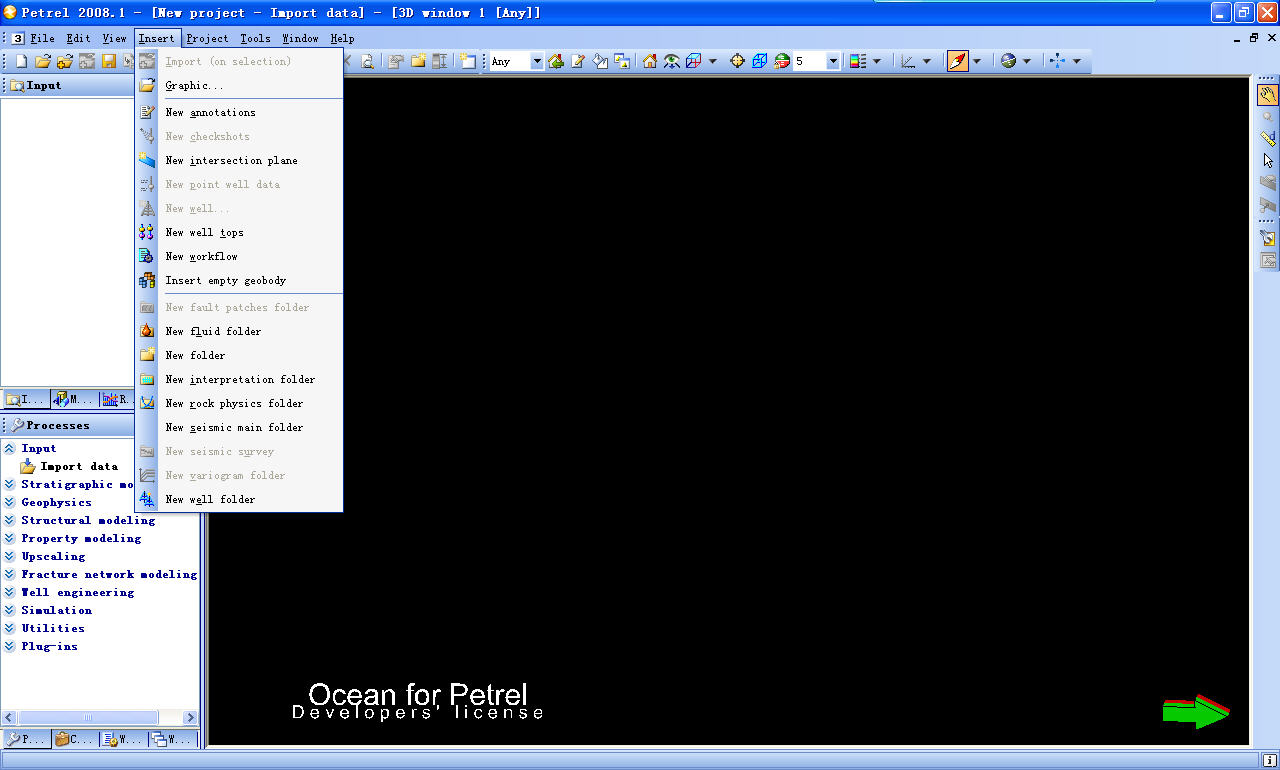Click the Print preview toolbar icon
The height and width of the screenshot is (770, 1280).
click(x=367, y=62)
